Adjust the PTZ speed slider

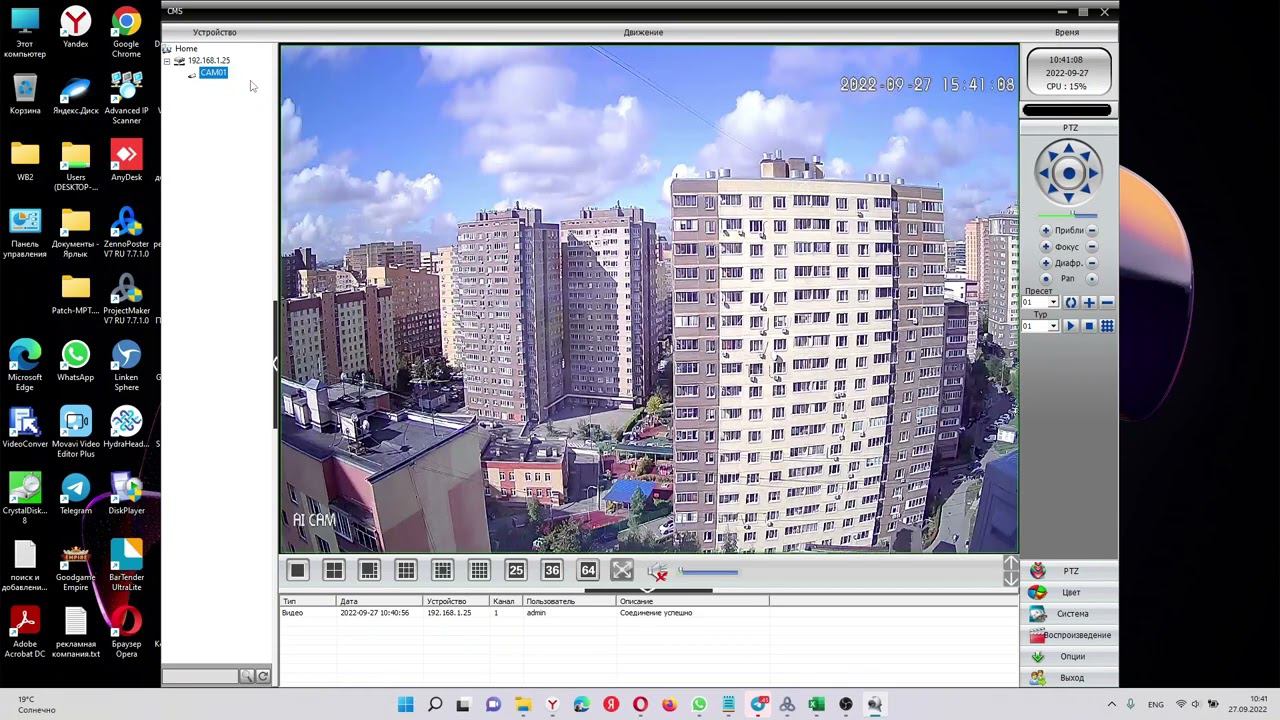1068,214
